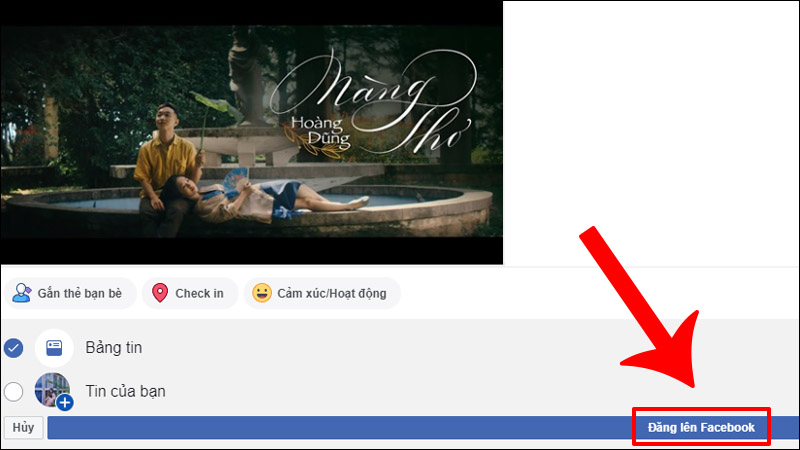Click the Tin của bạn profile story avatar
Image resolution: width=800 pixels, height=450 pixels.
click(x=53, y=390)
